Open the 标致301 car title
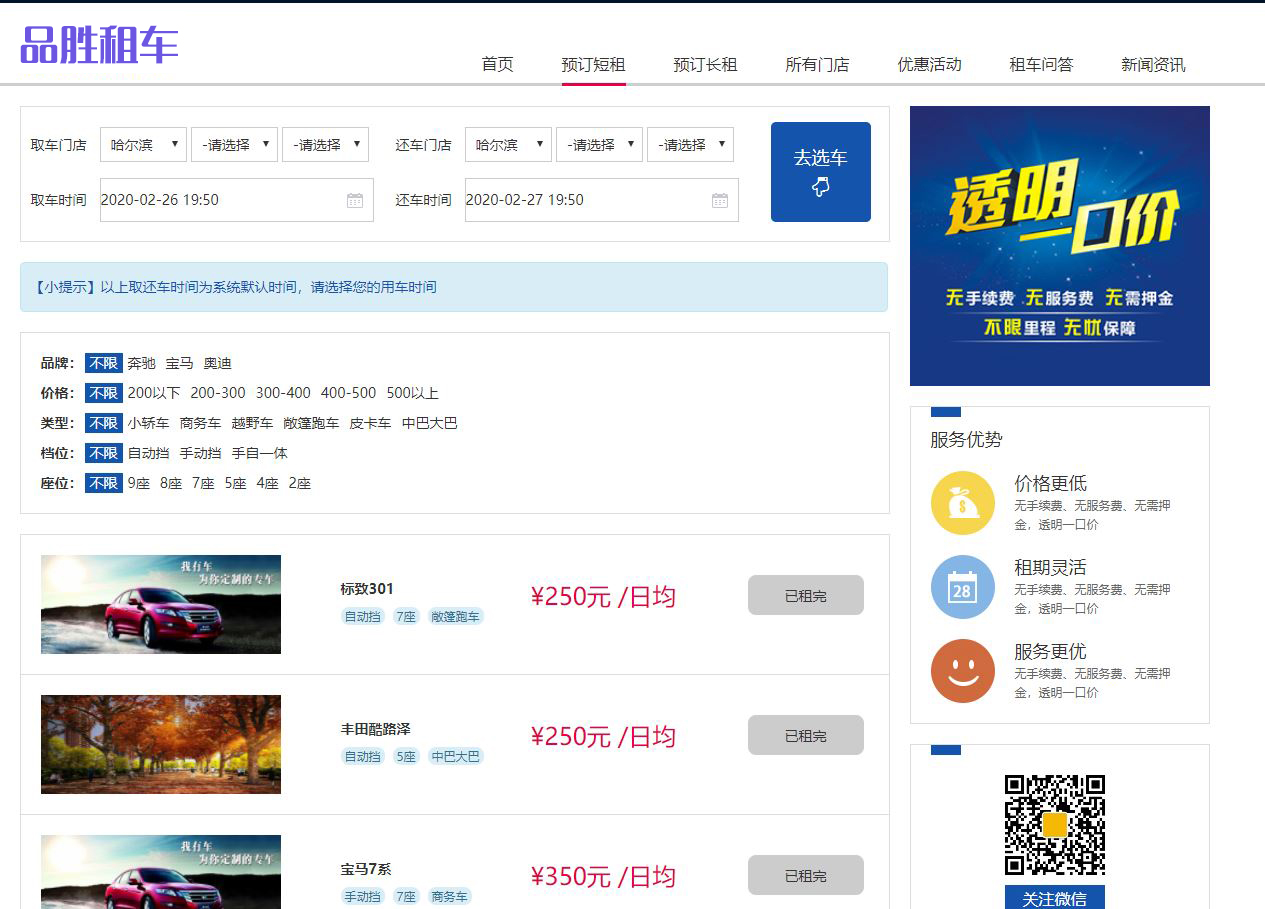 (367, 589)
